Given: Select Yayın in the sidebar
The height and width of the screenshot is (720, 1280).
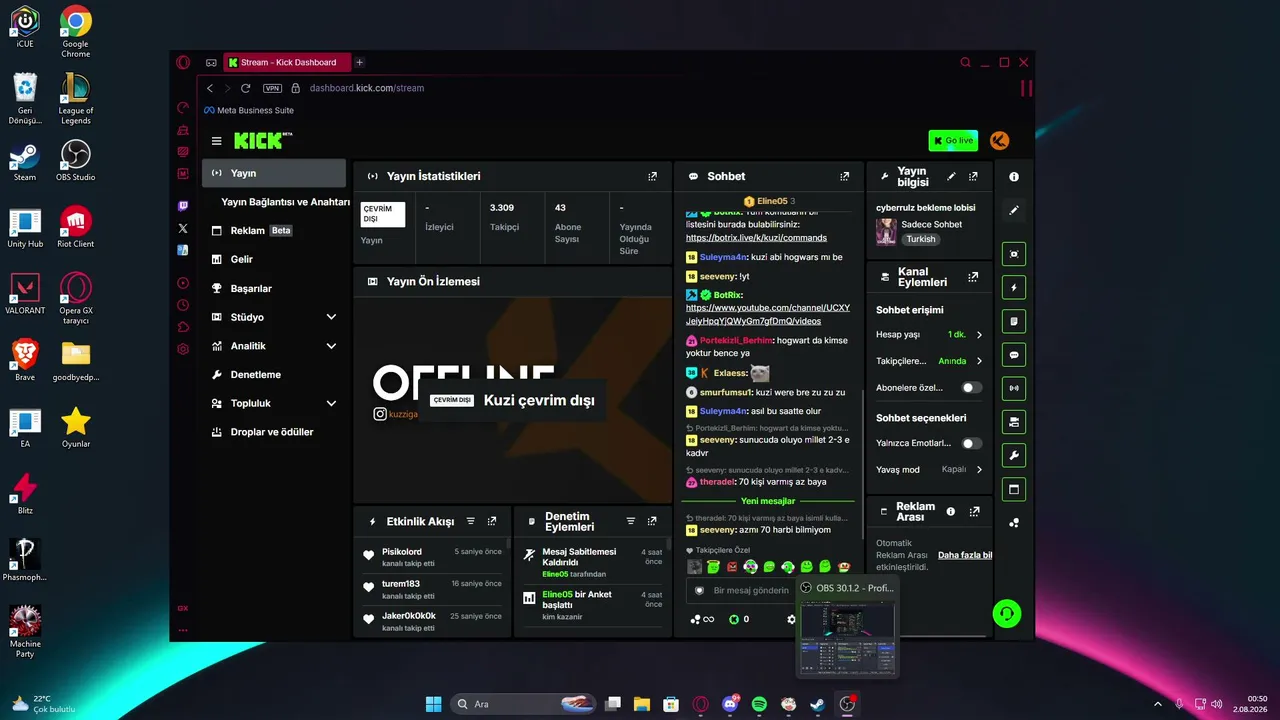Looking at the screenshot, I should click(274, 173).
